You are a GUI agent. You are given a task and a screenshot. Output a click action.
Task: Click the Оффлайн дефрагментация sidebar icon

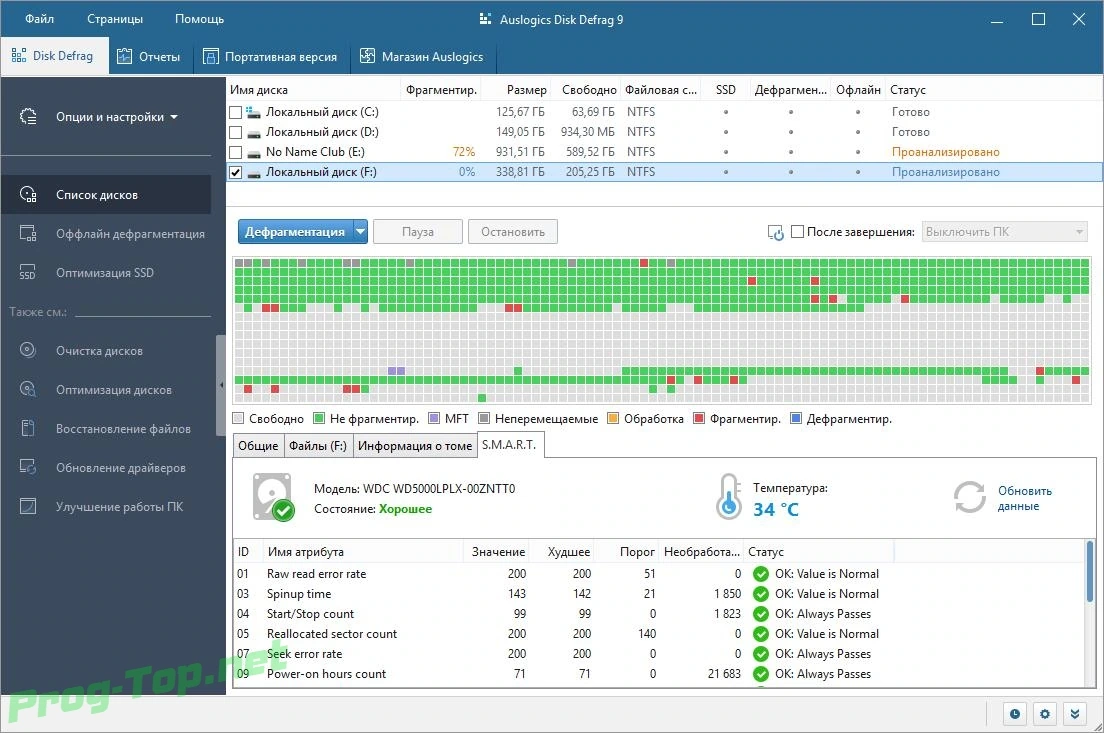[x=28, y=233]
